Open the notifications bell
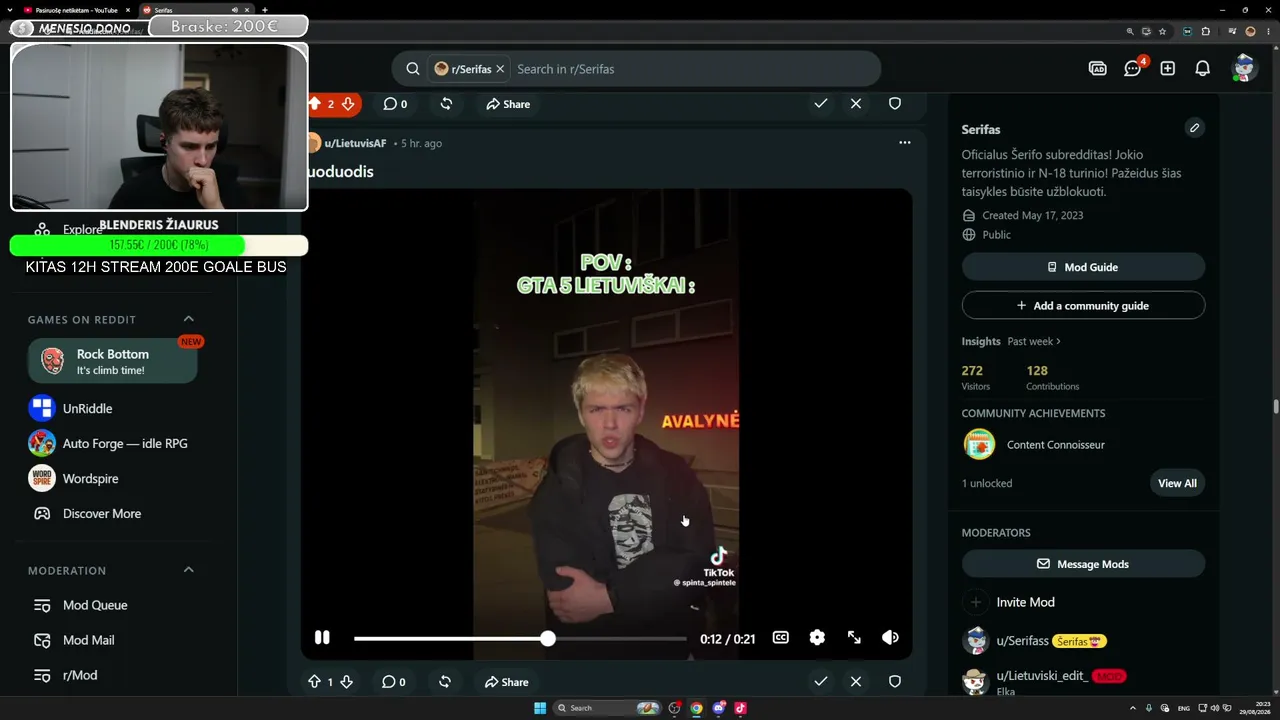The width and height of the screenshot is (1280, 720). [x=1203, y=69]
